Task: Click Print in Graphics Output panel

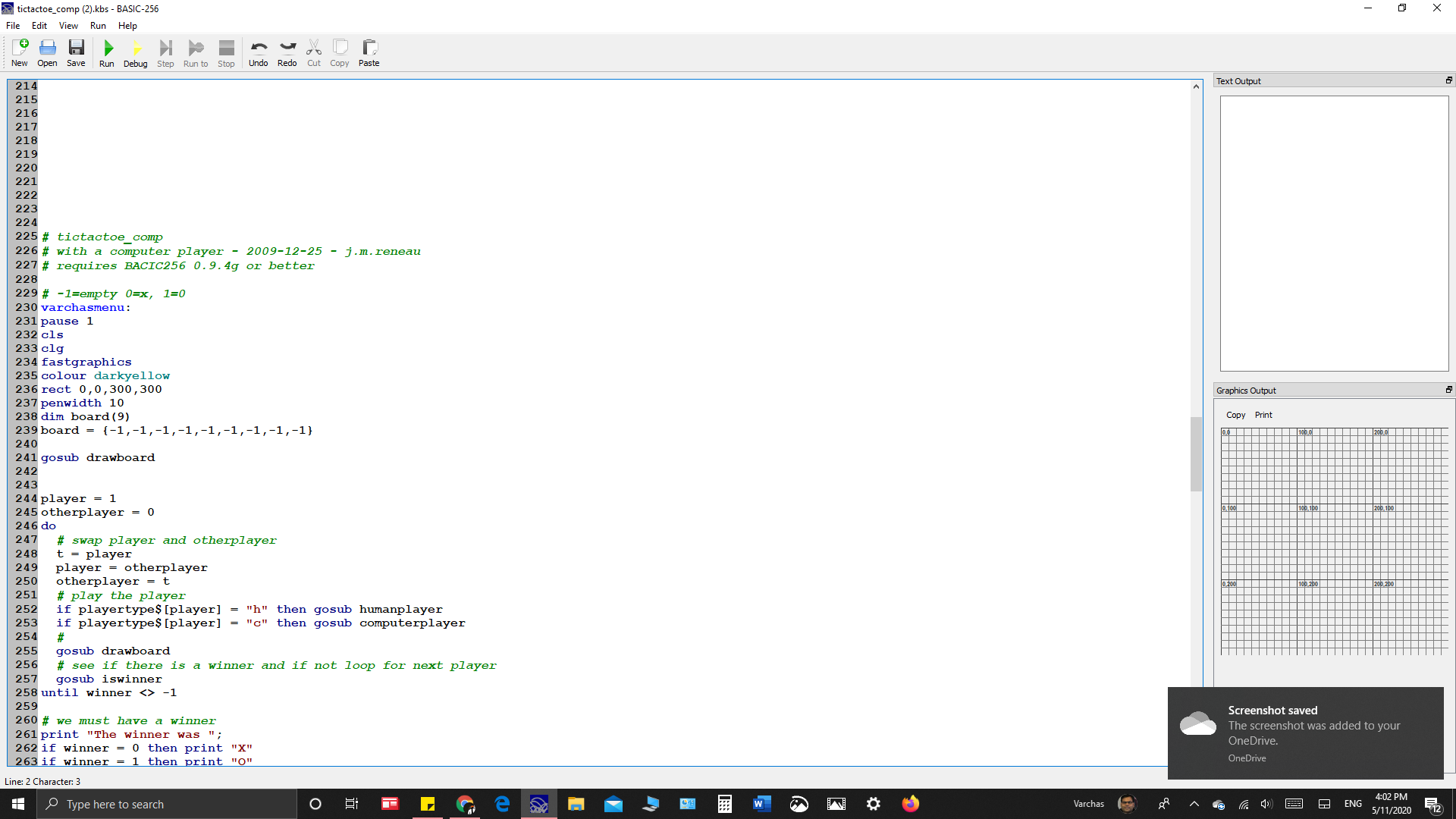Action: 1263,415
